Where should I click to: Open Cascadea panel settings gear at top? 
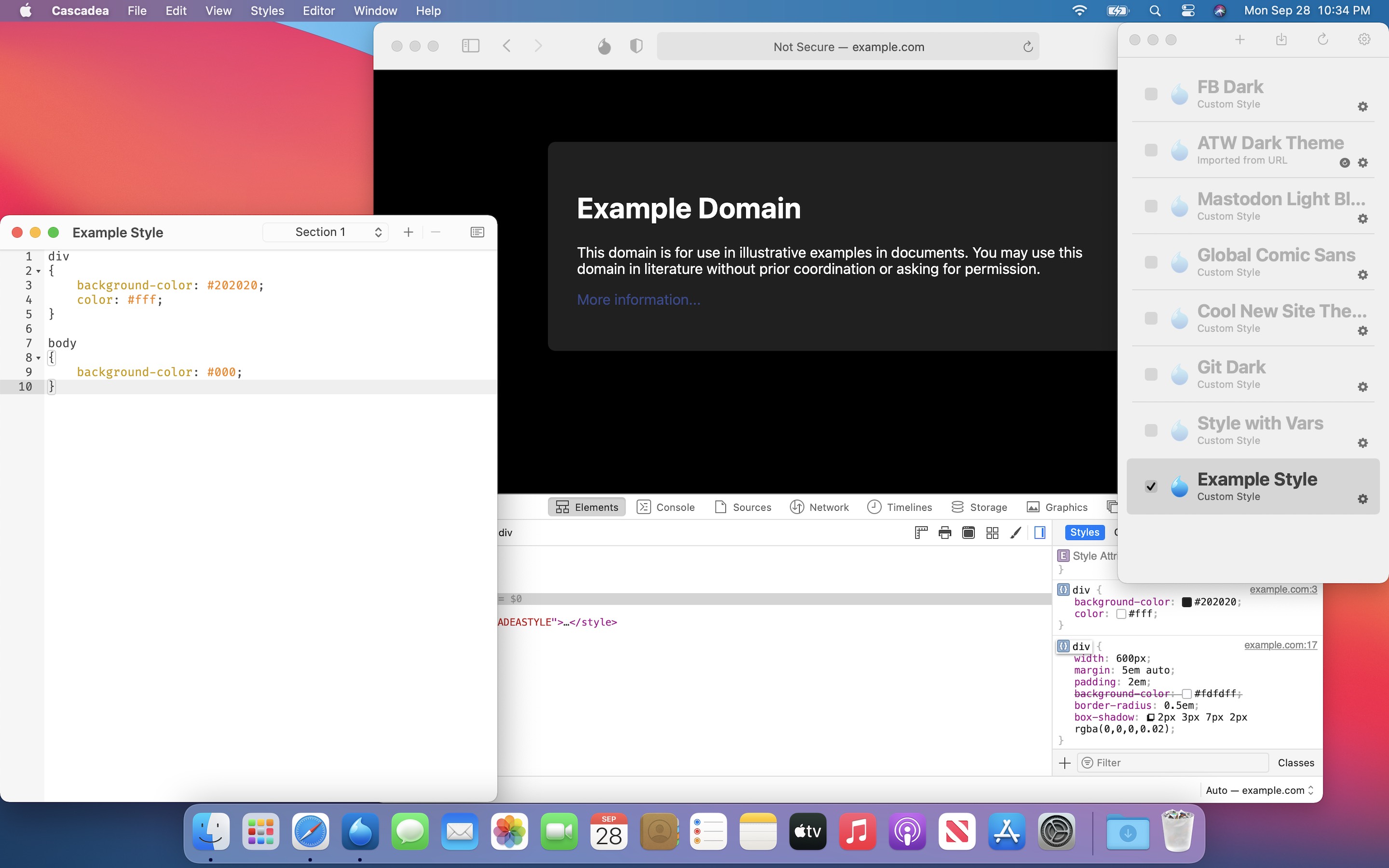(1364, 40)
